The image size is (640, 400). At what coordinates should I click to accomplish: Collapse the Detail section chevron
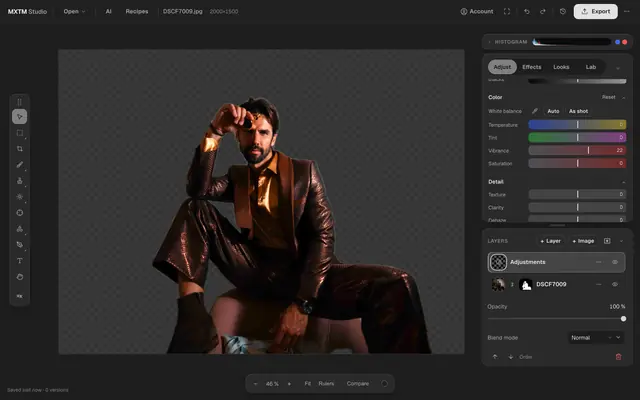624,182
